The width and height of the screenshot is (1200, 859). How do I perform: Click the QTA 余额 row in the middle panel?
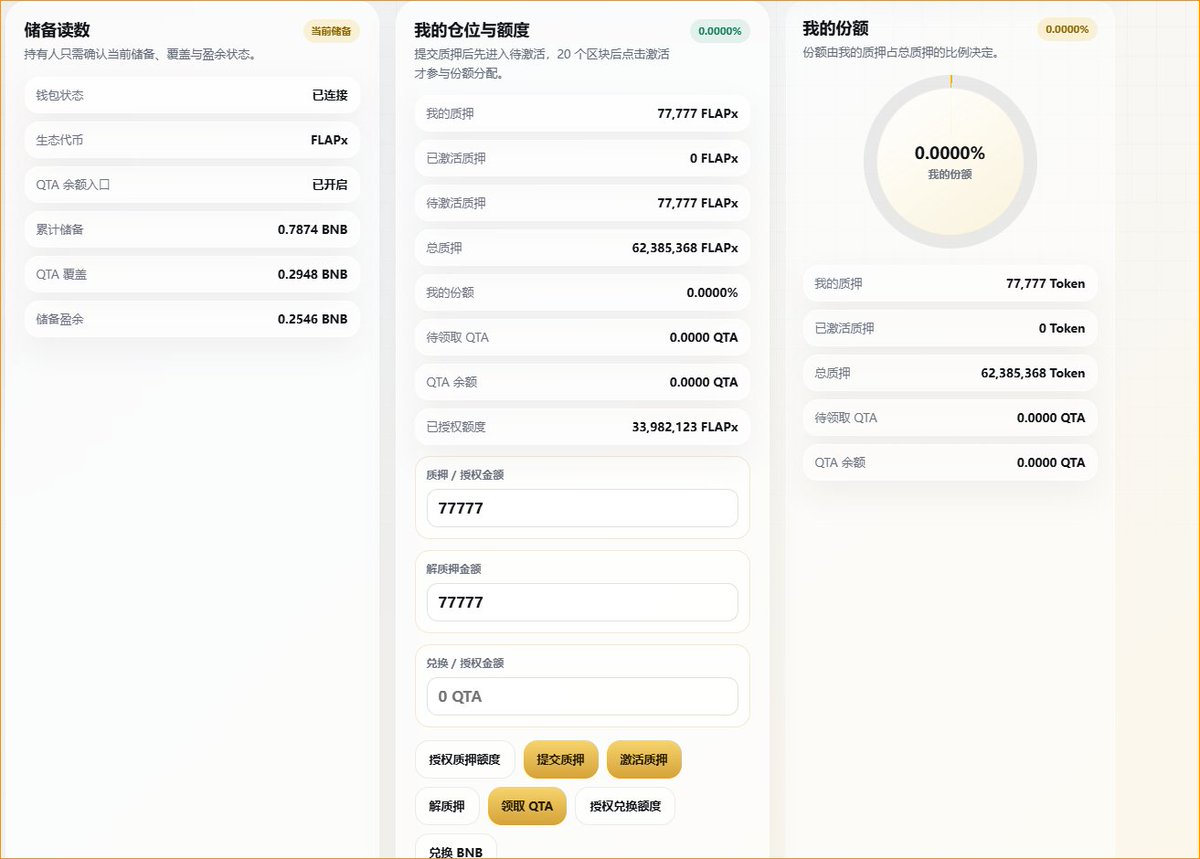(x=582, y=382)
